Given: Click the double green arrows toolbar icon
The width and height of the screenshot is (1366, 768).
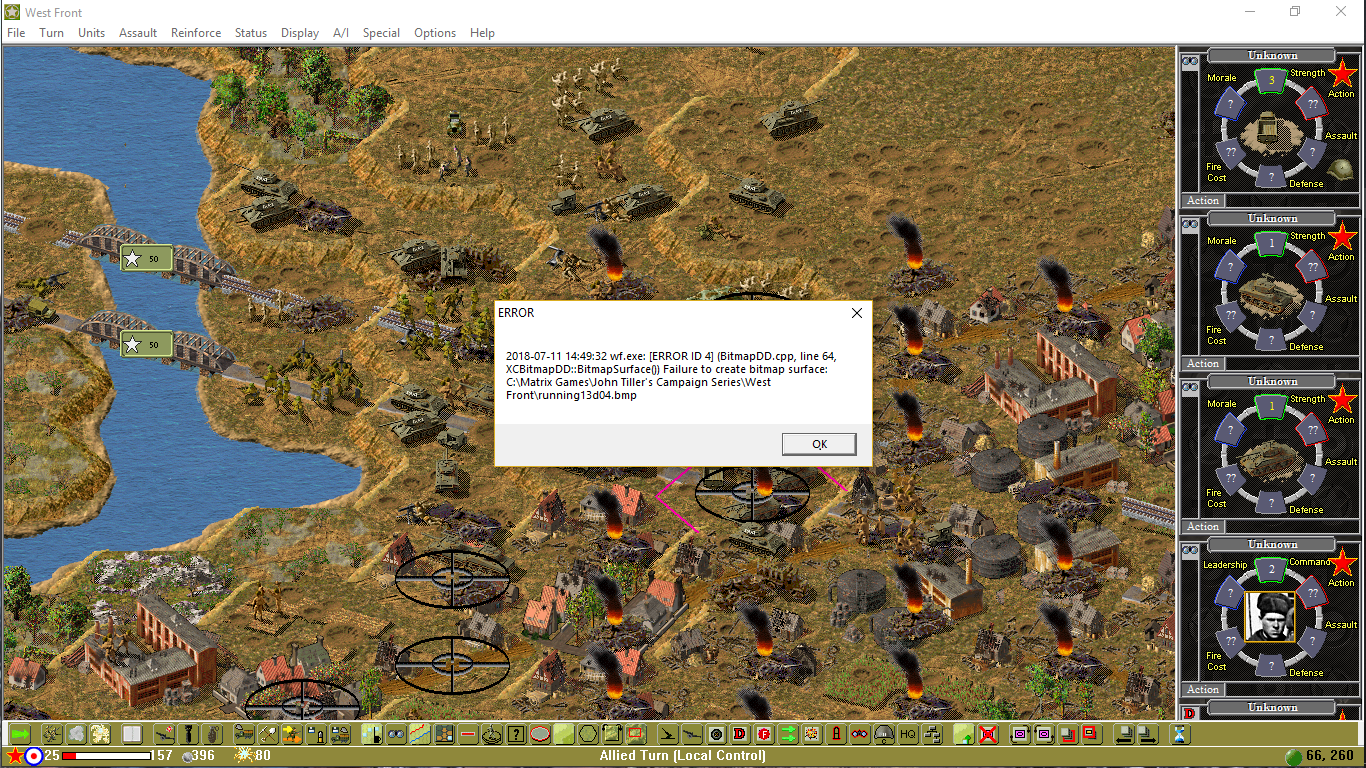Looking at the screenshot, I should 788,734.
